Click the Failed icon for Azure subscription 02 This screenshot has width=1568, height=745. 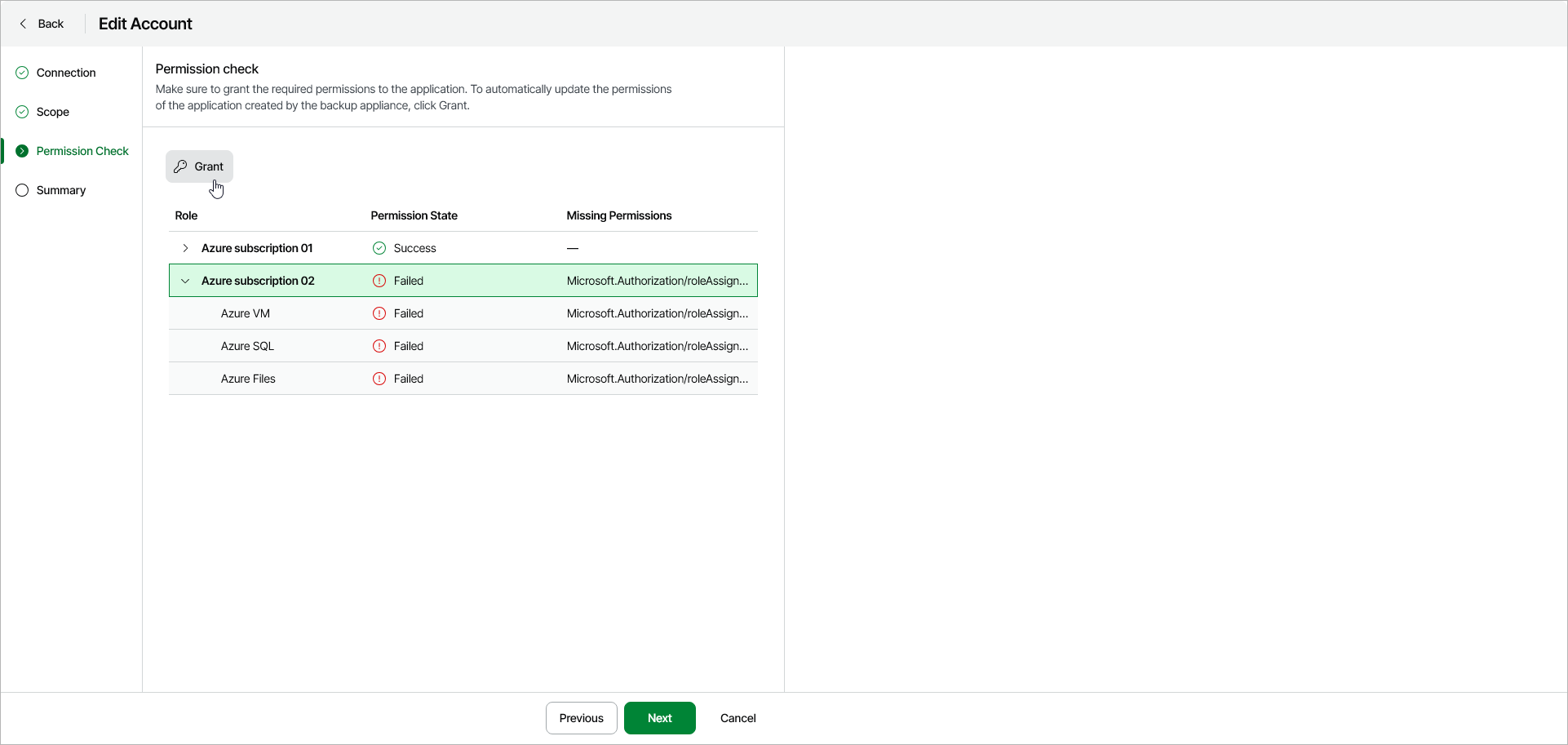[379, 281]
